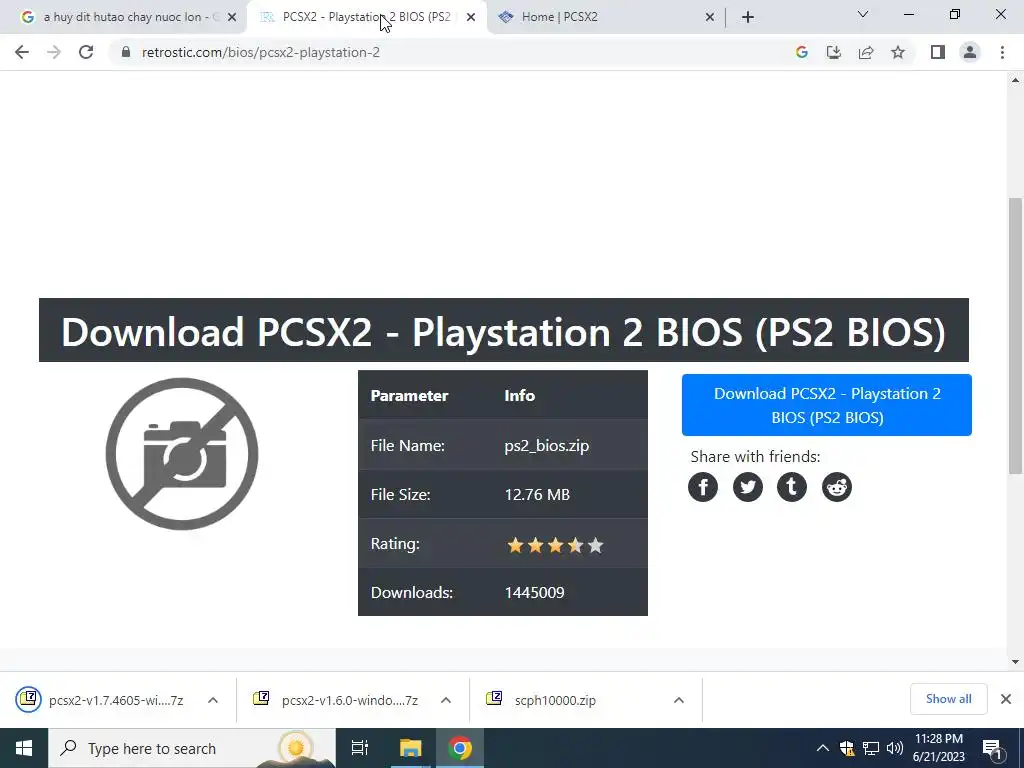Click the page vertical scrollbar thumb
Viewport: 1024px width, 768px height.
tap(1016, 336)
